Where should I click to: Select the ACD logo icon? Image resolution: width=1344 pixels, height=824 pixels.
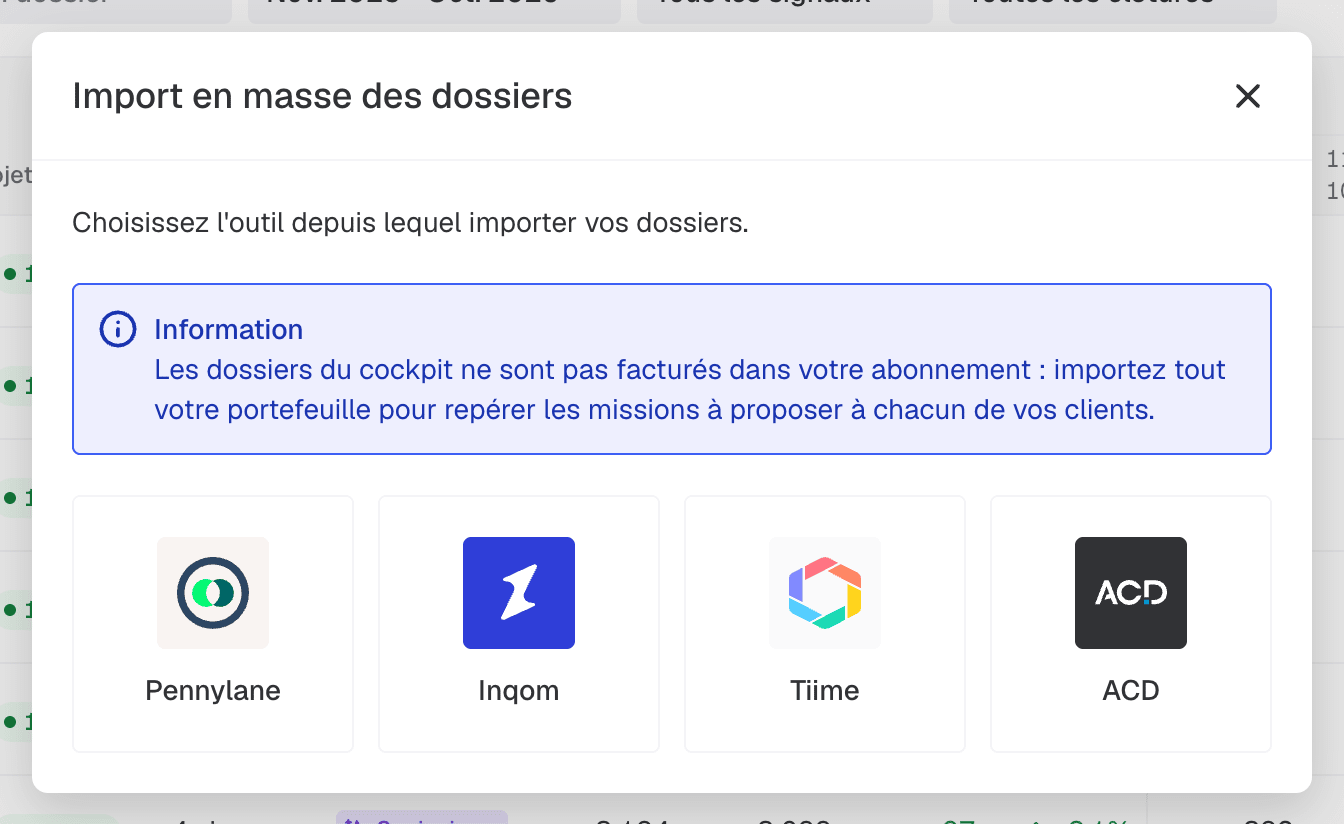(x=1131, y=593)
